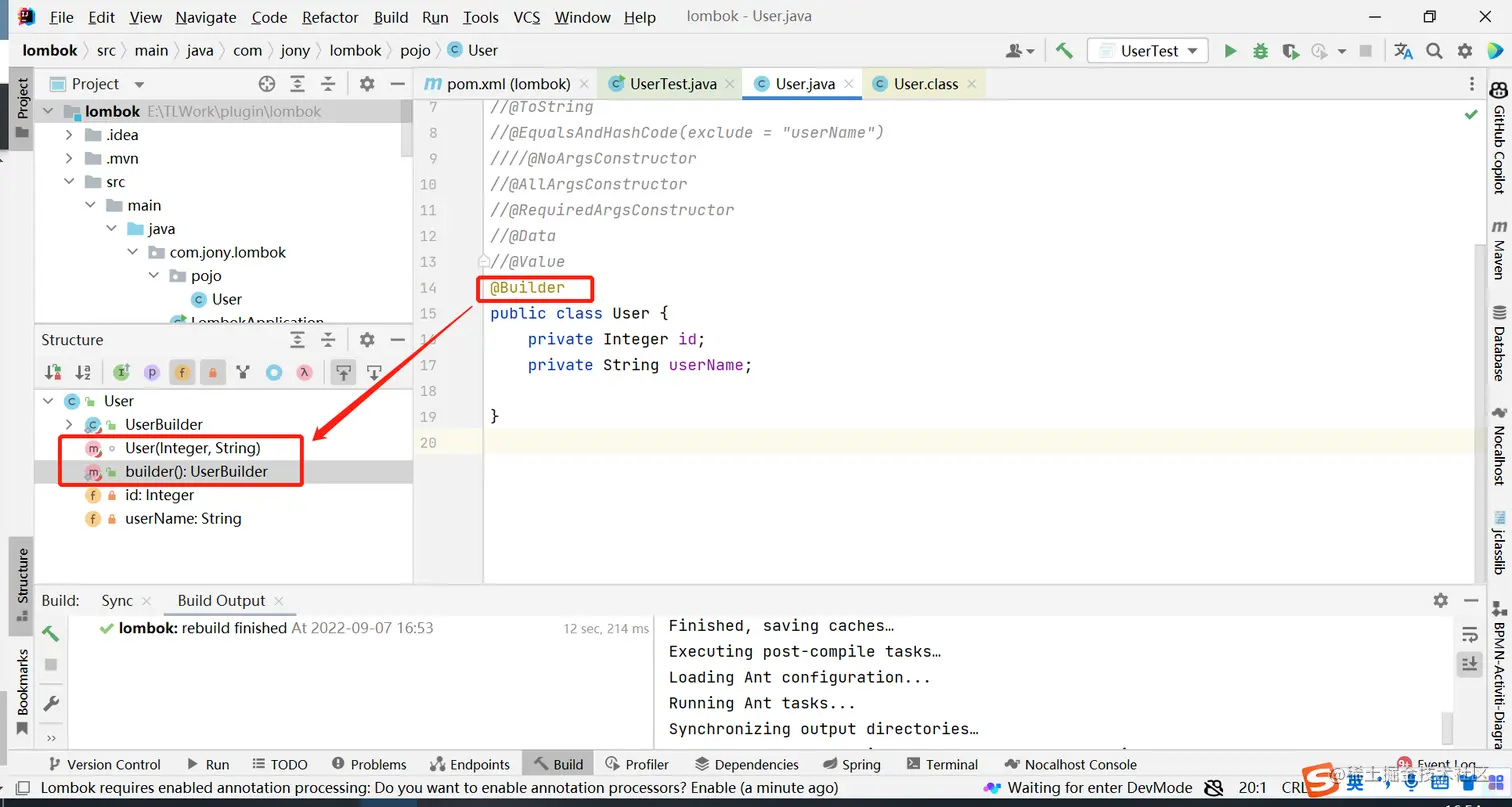1512x807 pixels.
Task: Expand all nodes in Structure panel
Action: click(297, 340)
